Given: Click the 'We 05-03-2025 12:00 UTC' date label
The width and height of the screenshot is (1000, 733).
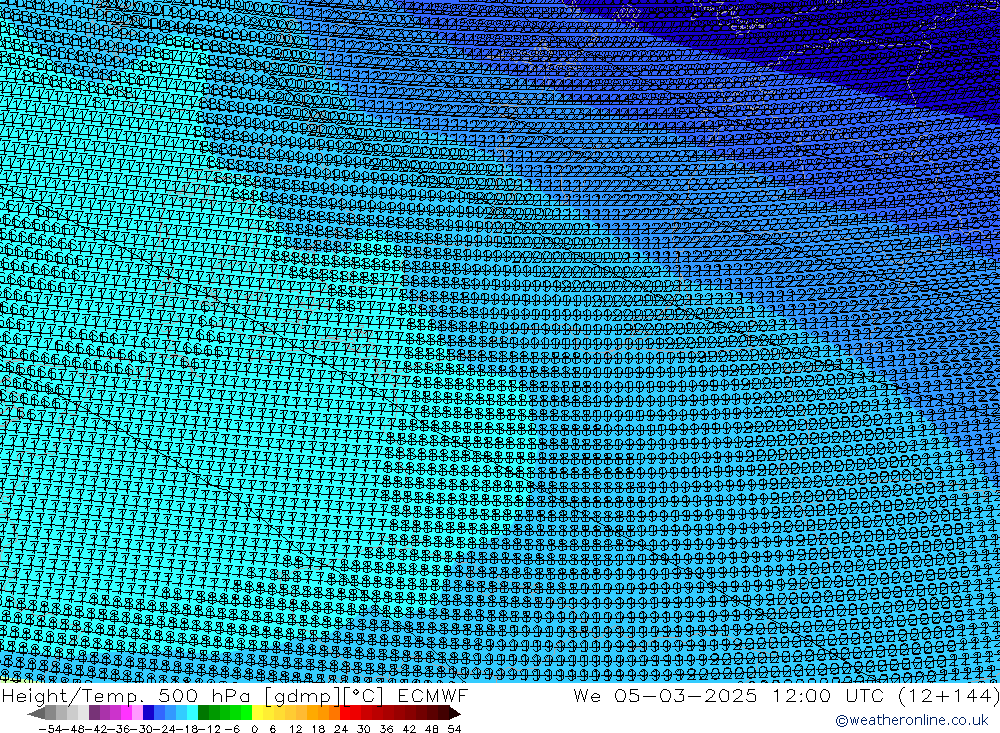Looking at the screenshot, I should (730, 695).
